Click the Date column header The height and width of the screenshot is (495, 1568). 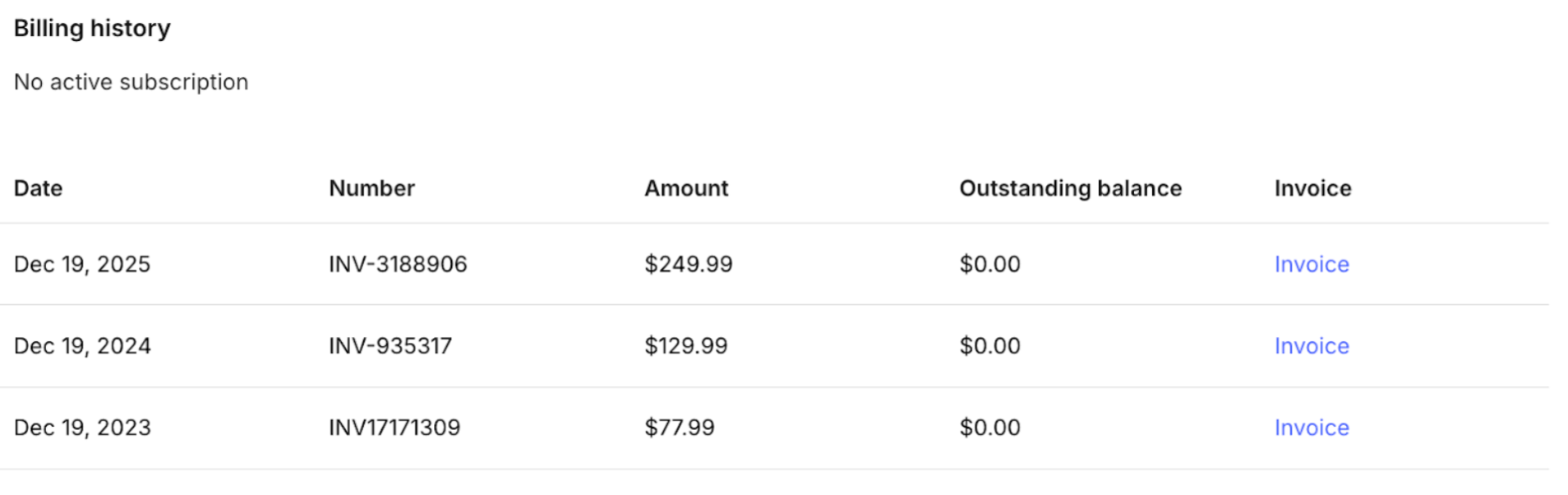pyautogui.click(x=38, y=188)
